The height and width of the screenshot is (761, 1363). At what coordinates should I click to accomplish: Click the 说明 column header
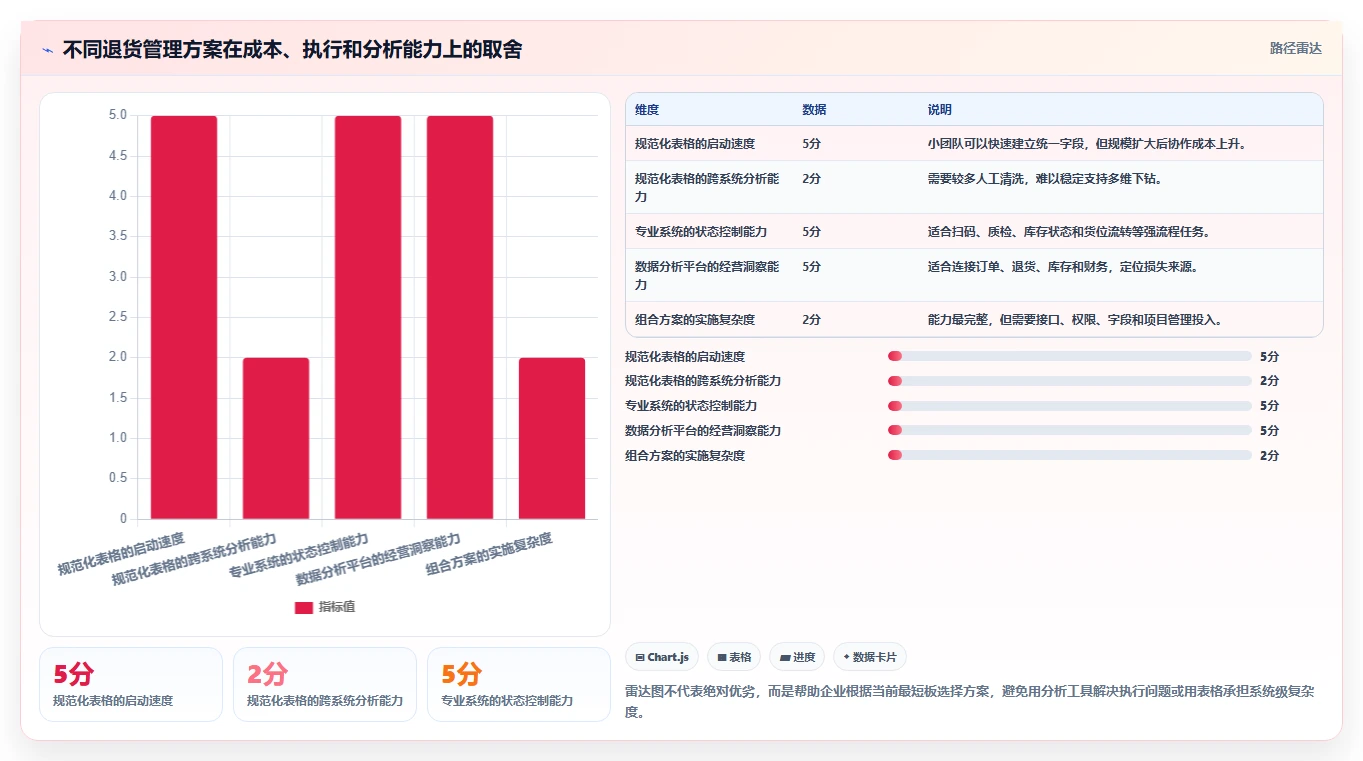pos(940,110)
